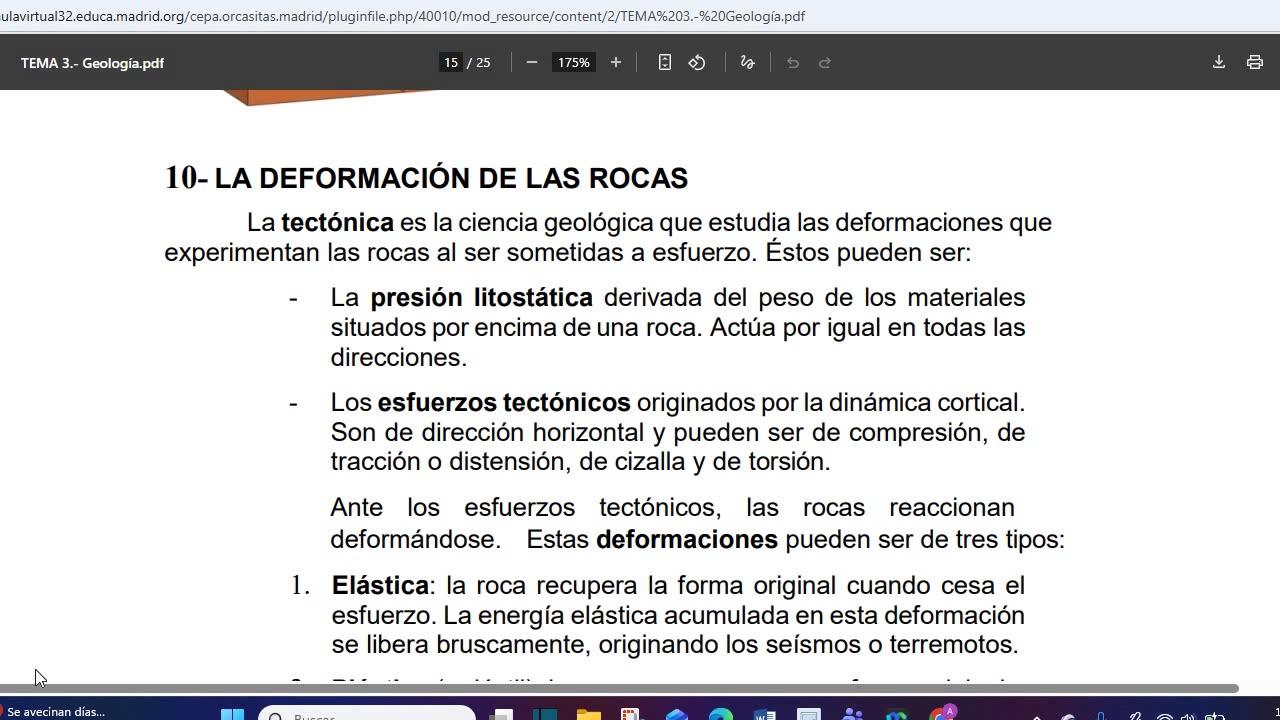1280x720 pixels.
Task: Click the browser address bar URL
Action: click(x=402, y=16)
